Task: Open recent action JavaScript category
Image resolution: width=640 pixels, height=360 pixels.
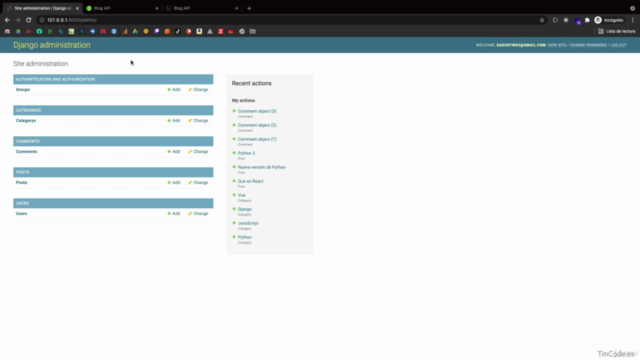Action: coord(248,223)
